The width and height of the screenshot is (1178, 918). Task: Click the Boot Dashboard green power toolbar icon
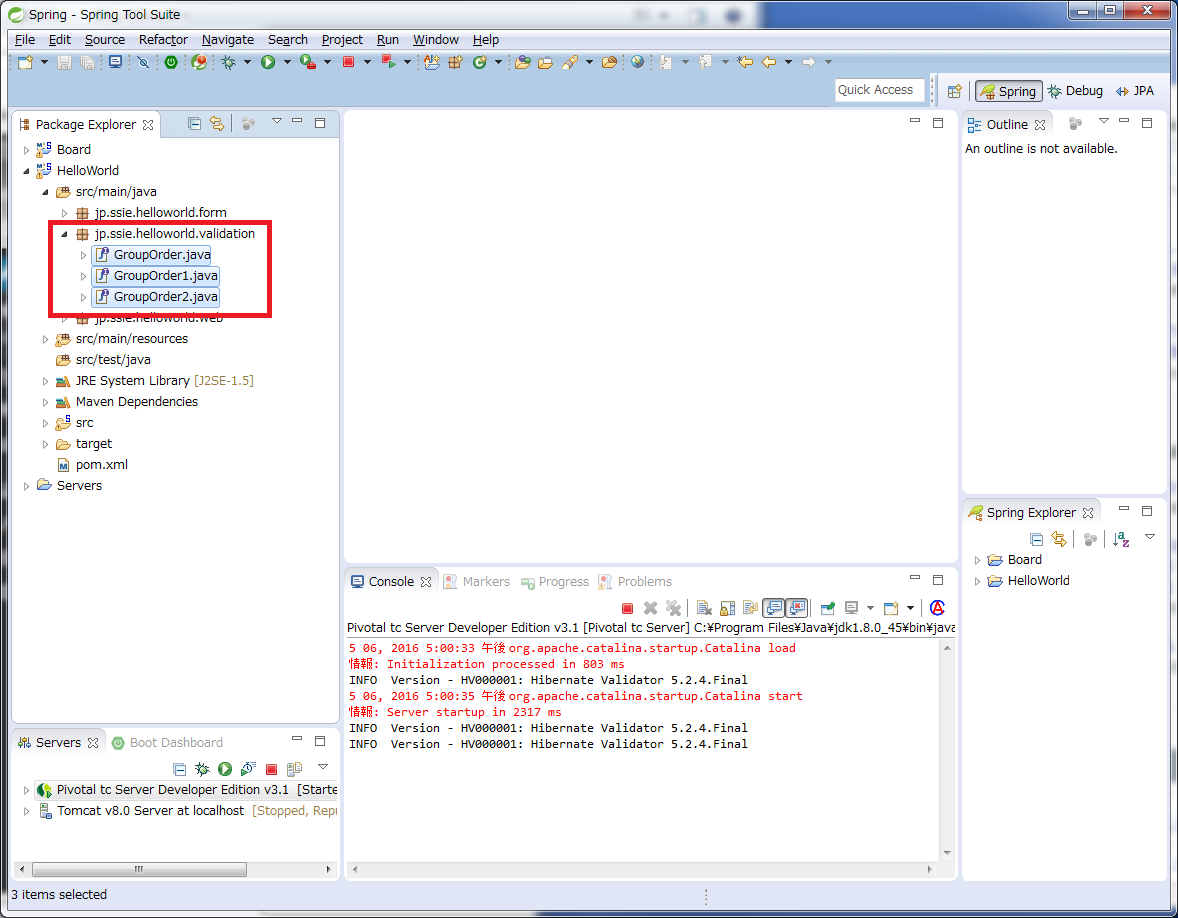171,62
